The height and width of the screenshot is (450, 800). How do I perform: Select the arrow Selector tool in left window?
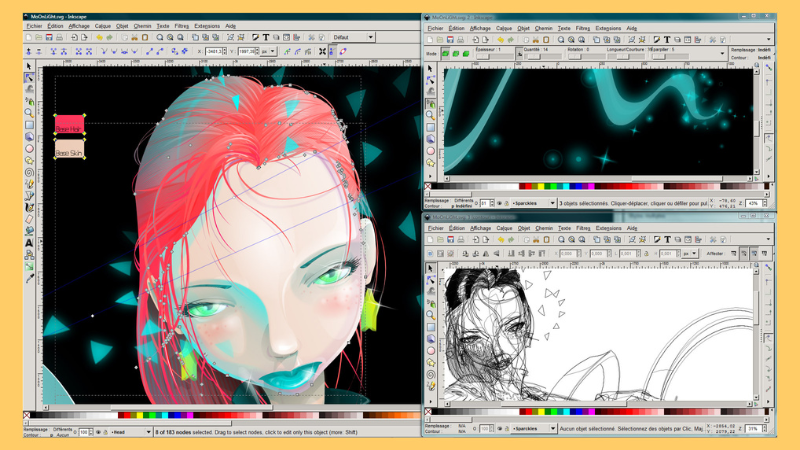tap(29, 66)
